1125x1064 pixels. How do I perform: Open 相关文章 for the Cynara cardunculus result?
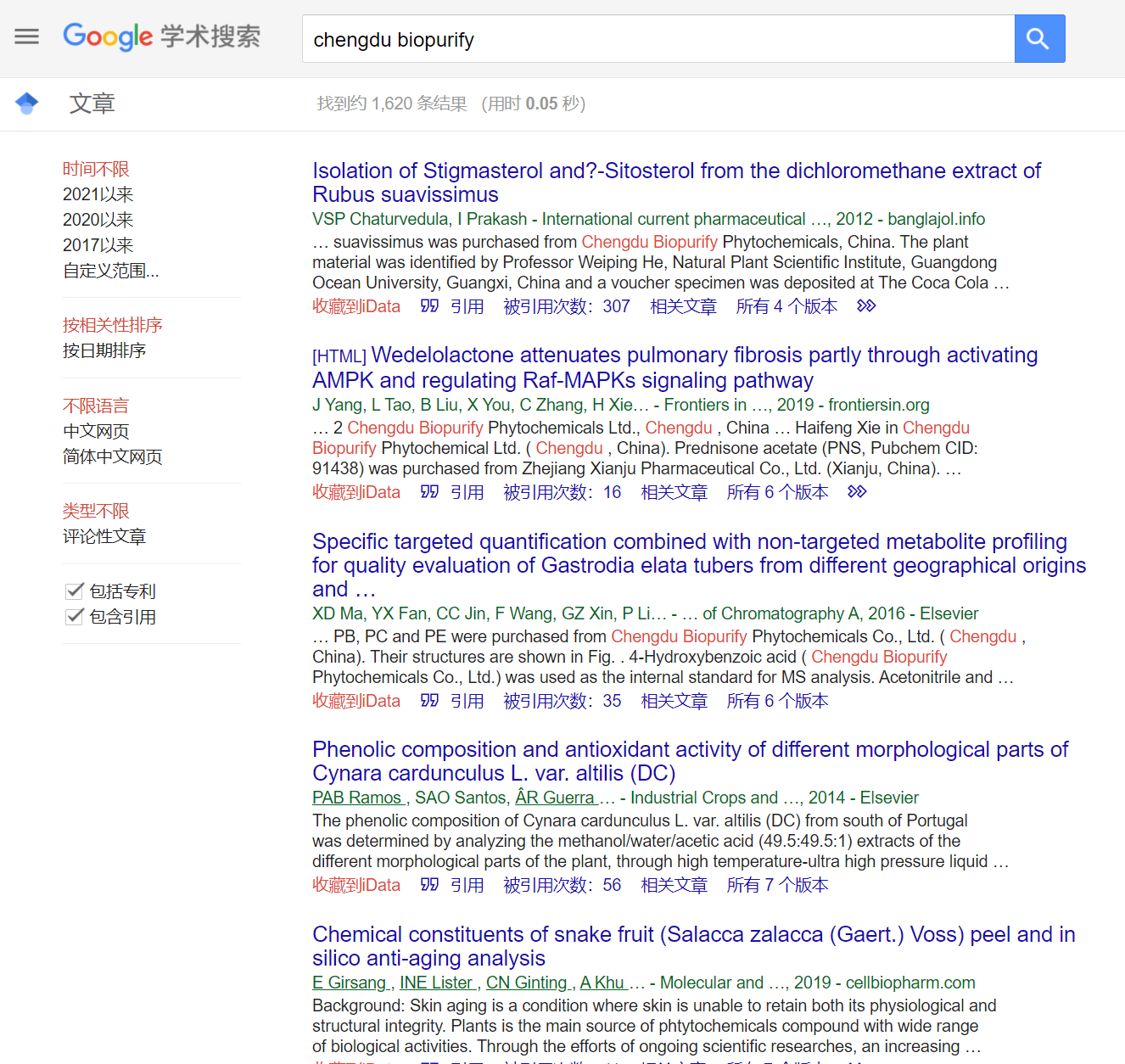(x=674, y=885)
